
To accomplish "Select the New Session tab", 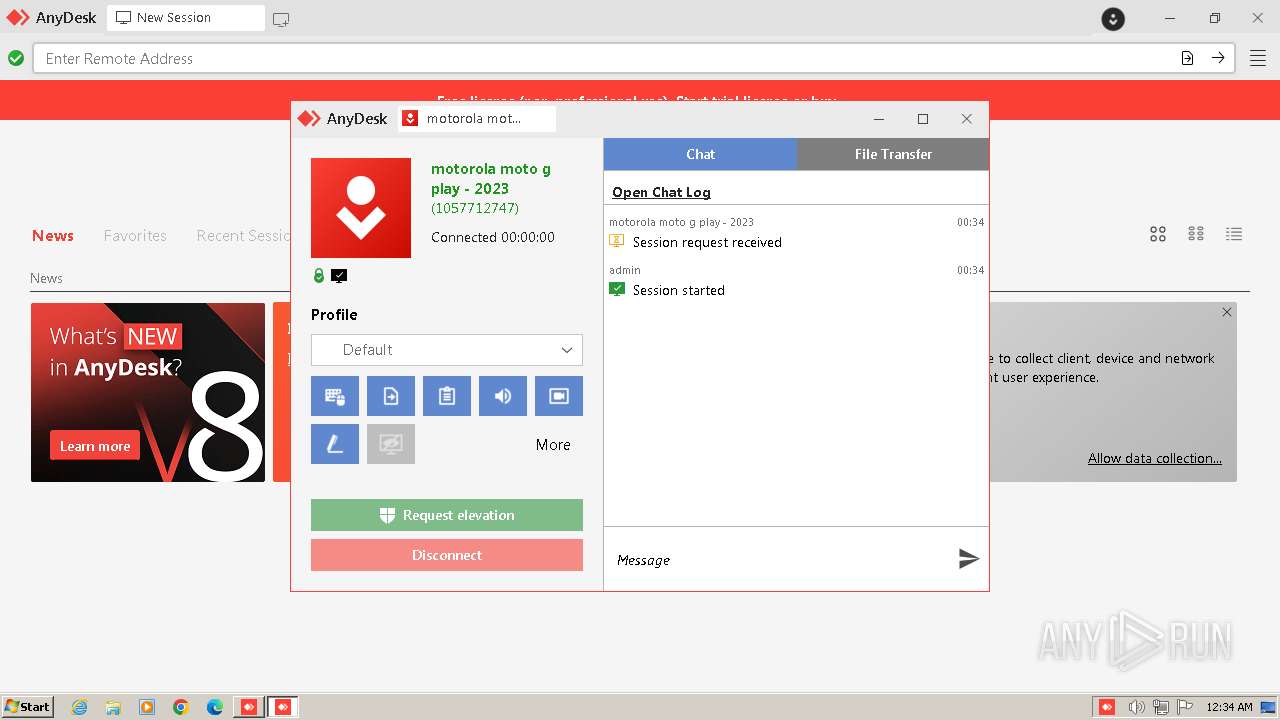I will (186, 18).
